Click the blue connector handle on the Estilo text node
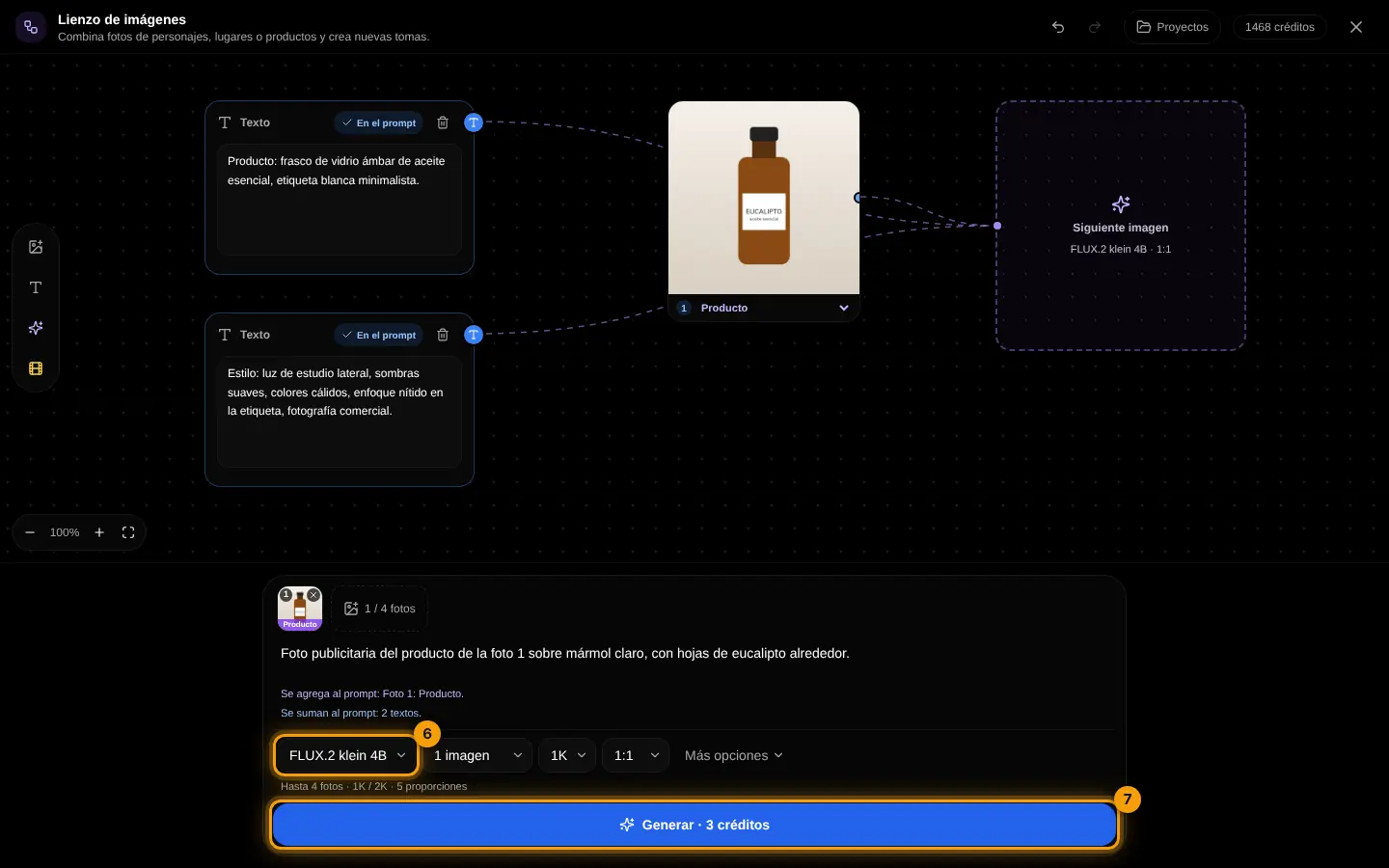Screen dimensions: 1389x868 click(474, 335)
